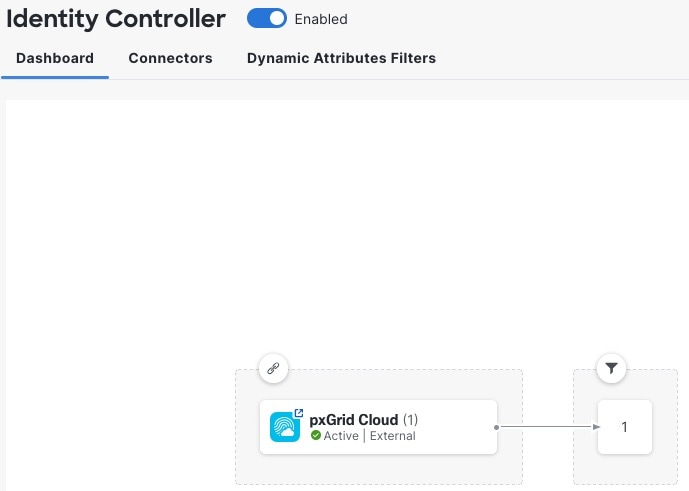Switch to the Connectors tab
Viewport: 689px width, 491px height.
point(170,58)
